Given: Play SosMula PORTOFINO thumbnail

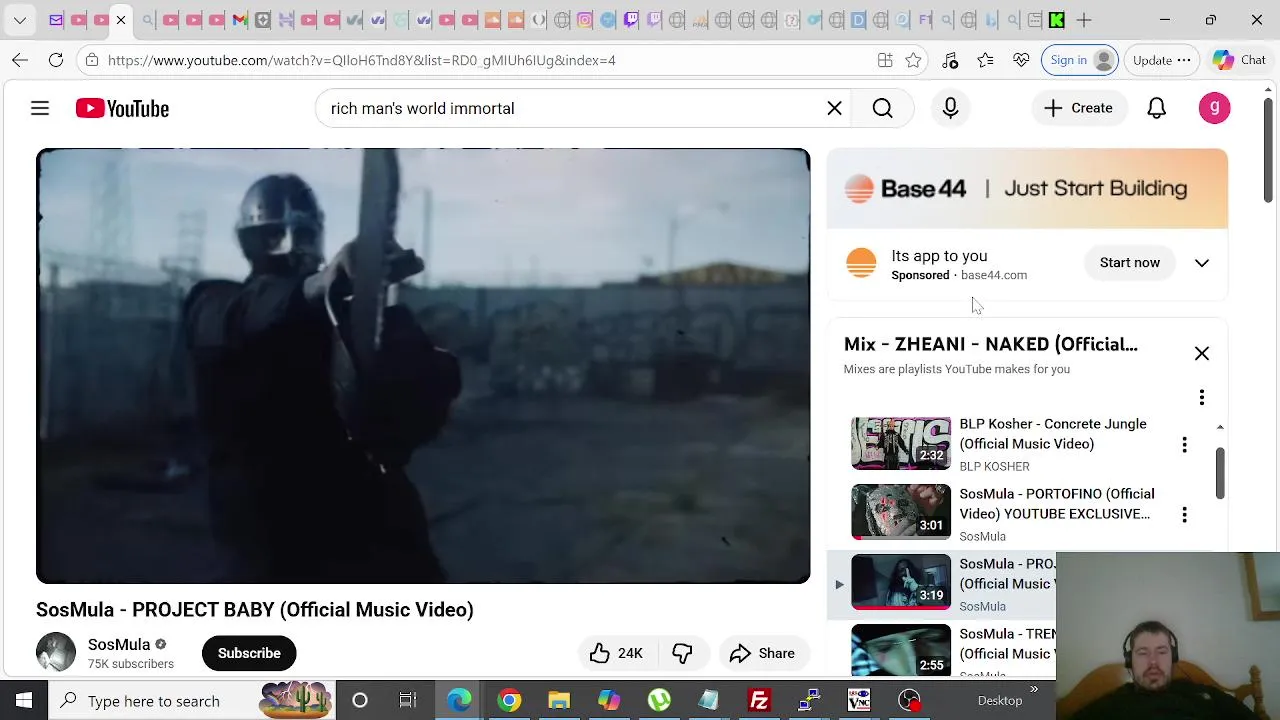Looking at the screenshot, I should [901, 513].
